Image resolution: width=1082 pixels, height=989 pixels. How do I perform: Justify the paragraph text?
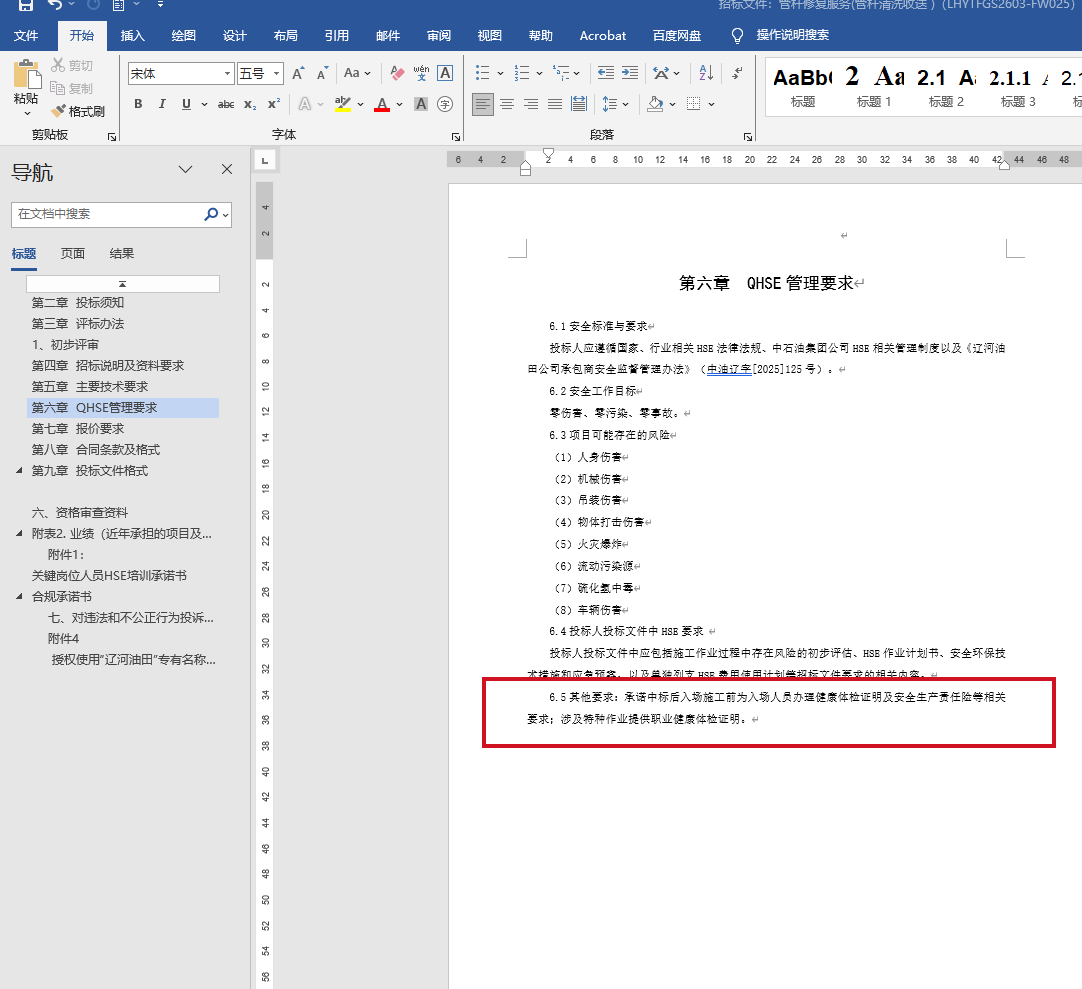point(555,104)
